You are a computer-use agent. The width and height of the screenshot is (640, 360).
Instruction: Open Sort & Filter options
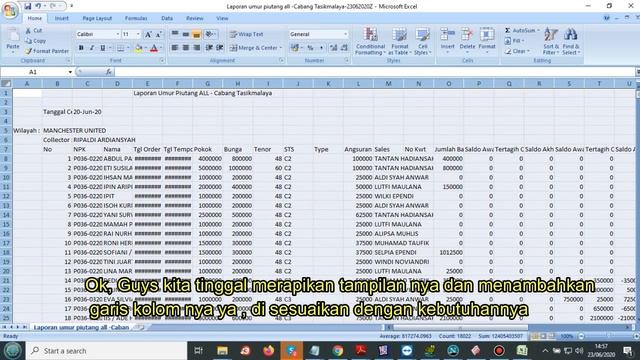point(551,41)
